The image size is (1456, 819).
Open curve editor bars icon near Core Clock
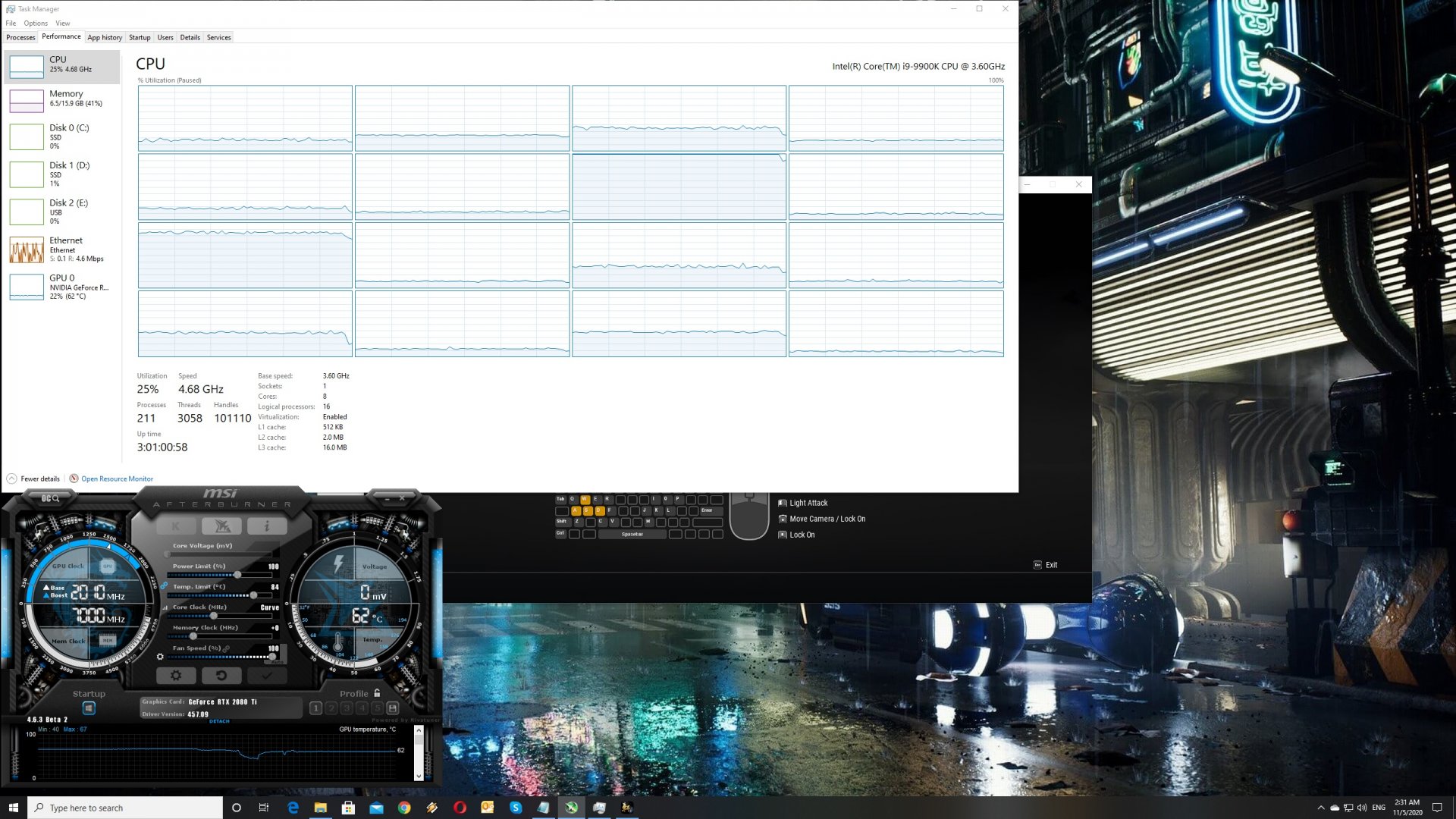pos(165,607)
